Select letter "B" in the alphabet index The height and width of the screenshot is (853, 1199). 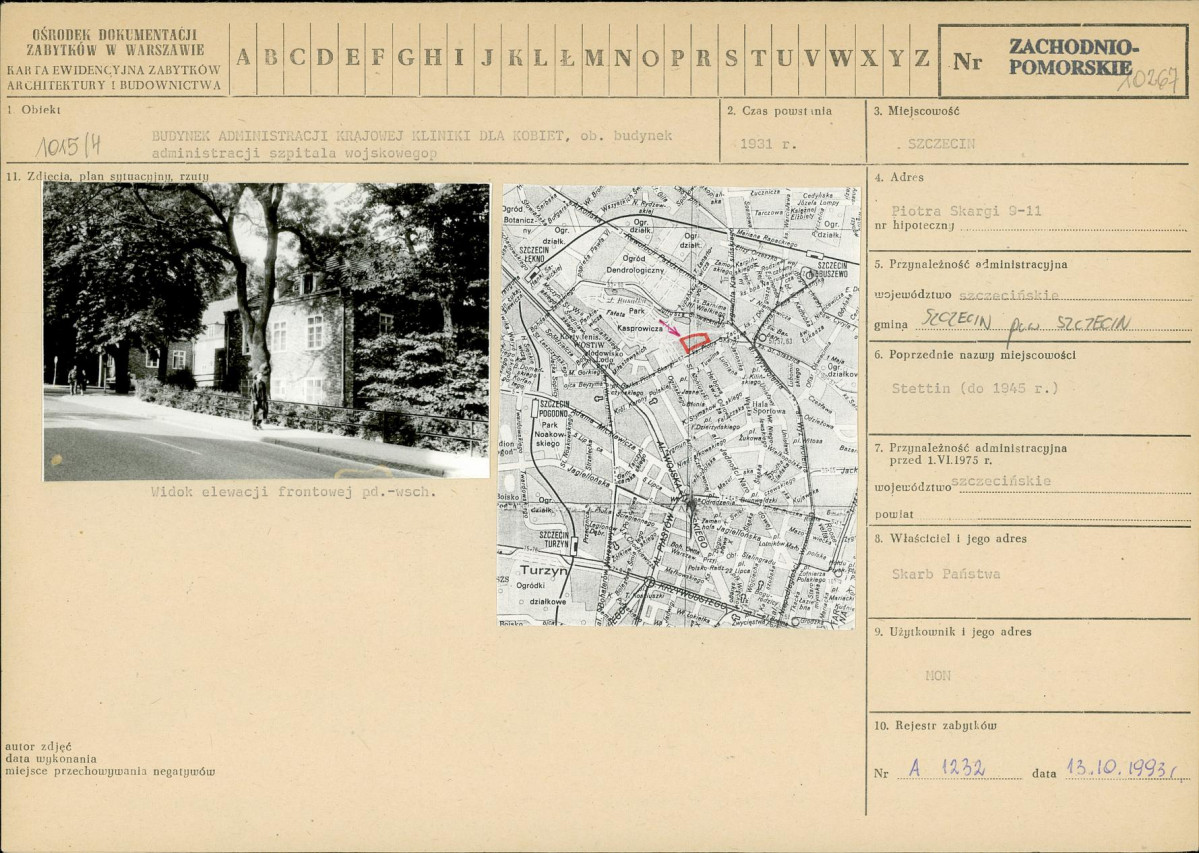pos(270,57)
